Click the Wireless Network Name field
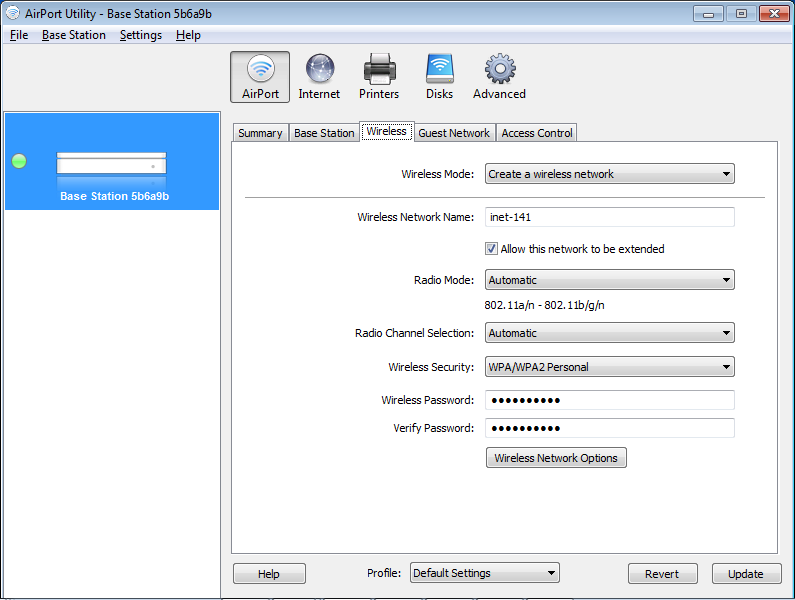This screenshot has height=600, width=795. click(x=609, y=217)
